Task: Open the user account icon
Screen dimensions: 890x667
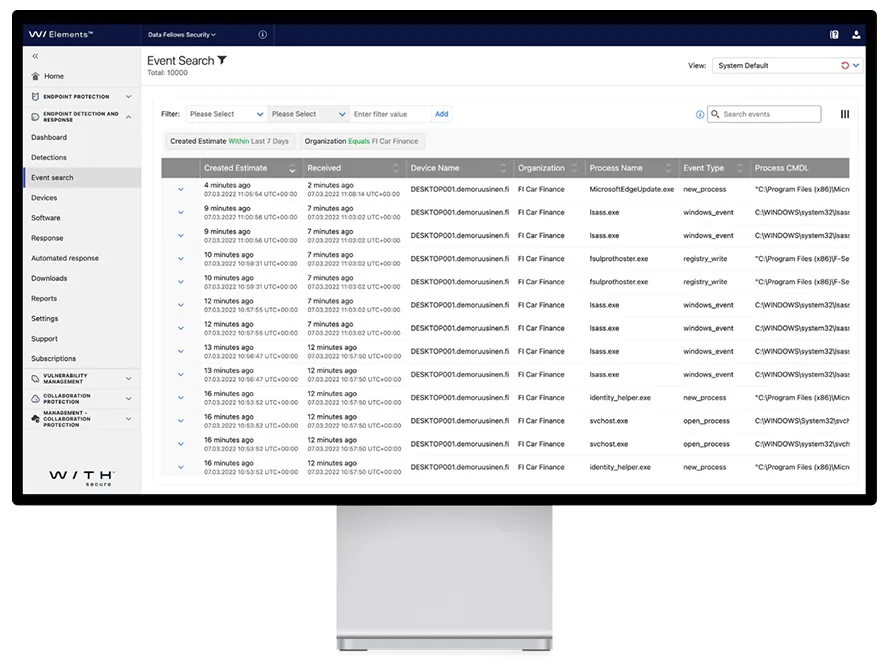Action: pos(856,34)
